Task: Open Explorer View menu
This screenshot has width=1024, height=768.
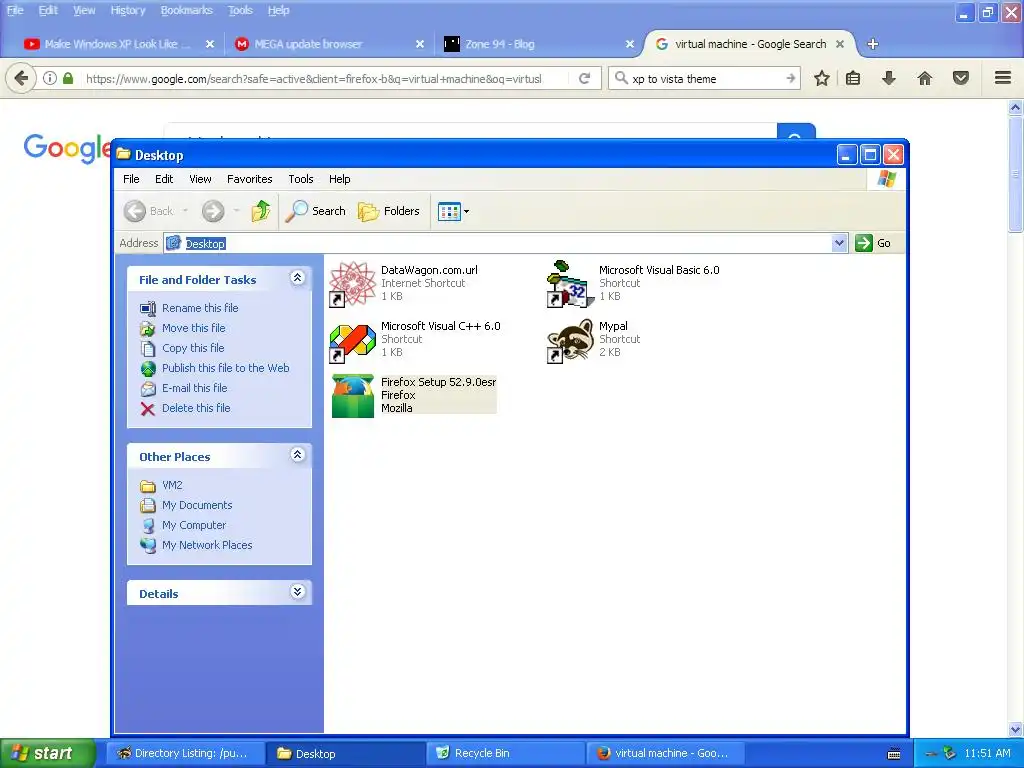Action: coord(200,179)
